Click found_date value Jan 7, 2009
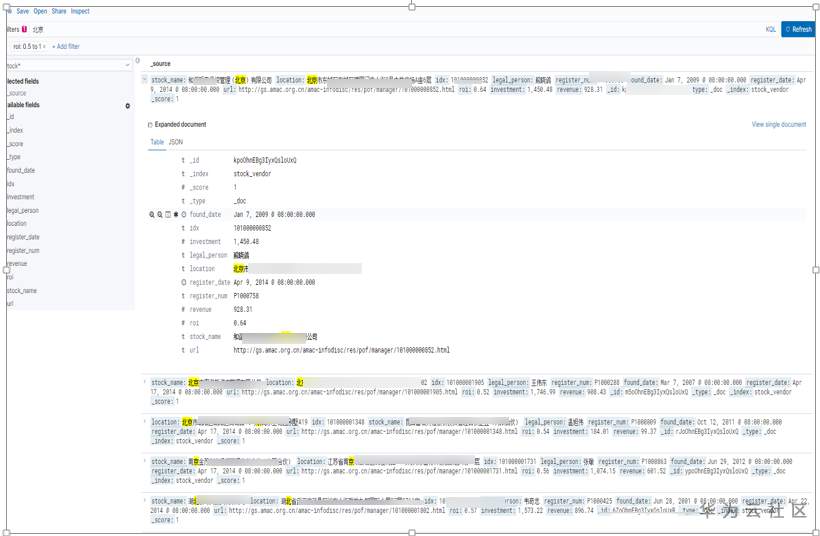The width and height of the screenshot is (820, 536). coord(274,214)
